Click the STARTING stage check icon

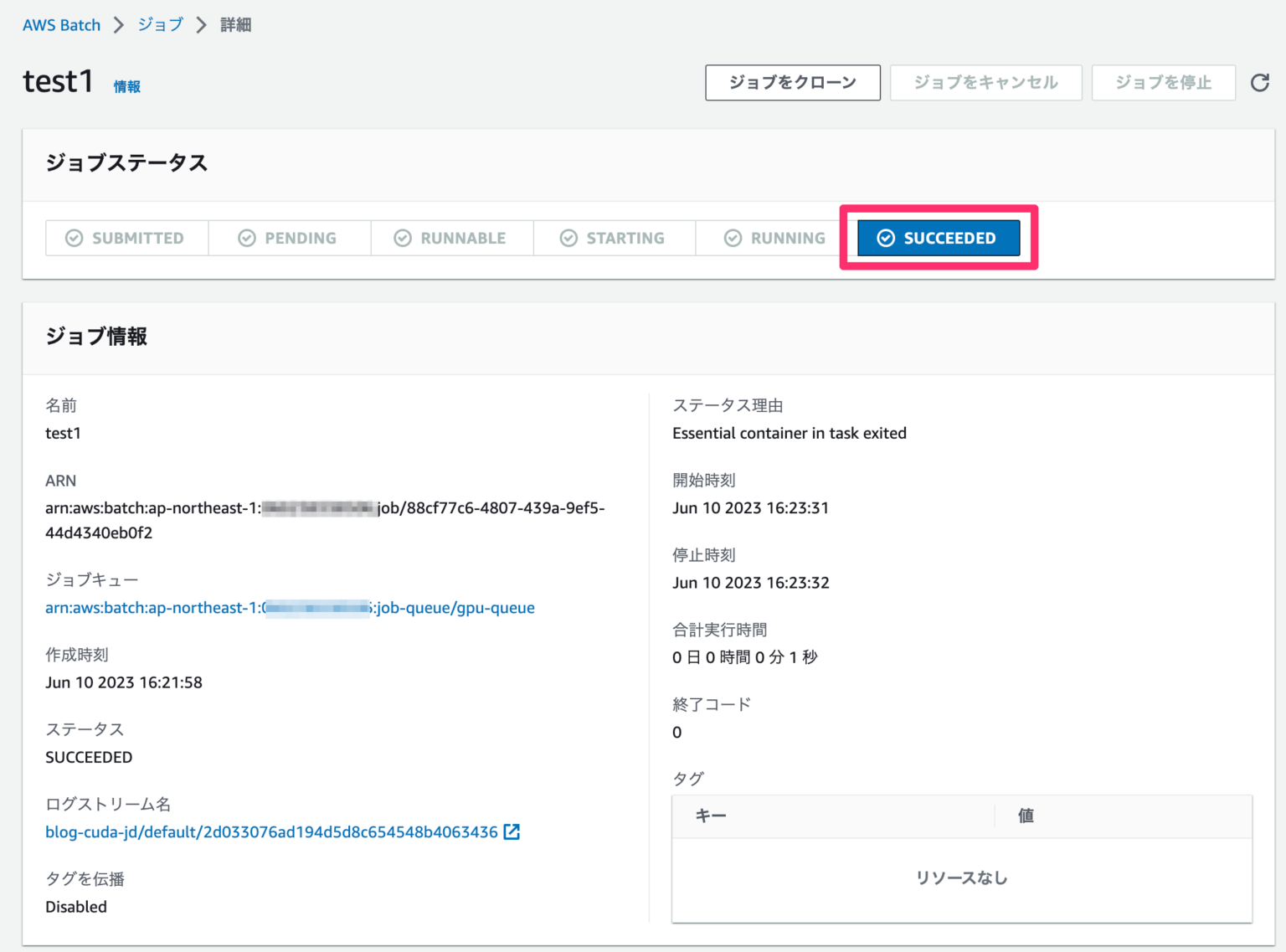click(568, 238)
